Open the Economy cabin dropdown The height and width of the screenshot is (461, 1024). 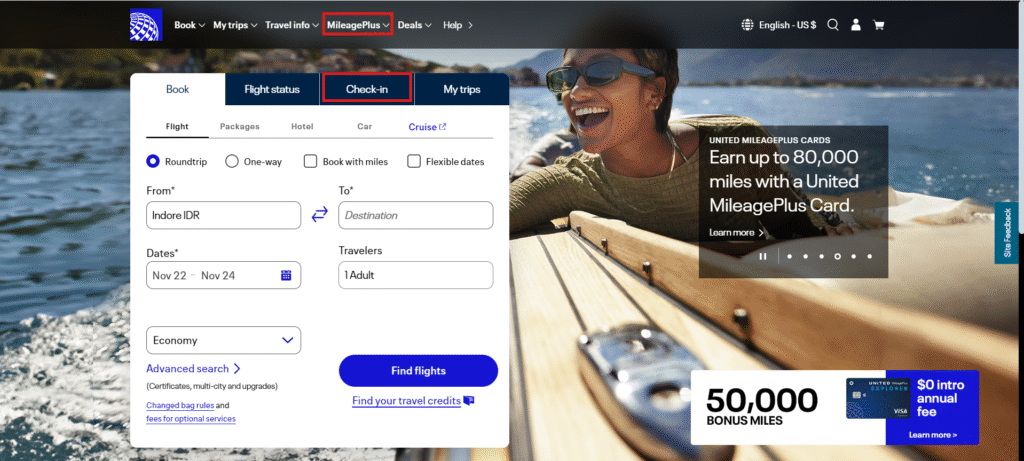(x=223, y=340)
